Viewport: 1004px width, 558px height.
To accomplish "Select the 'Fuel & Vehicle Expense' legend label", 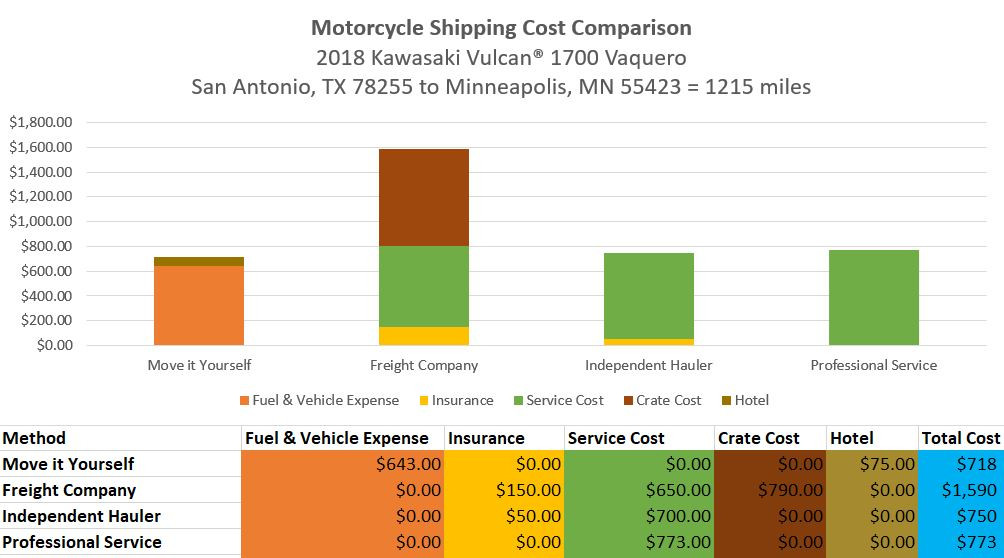I will point(325,400).
